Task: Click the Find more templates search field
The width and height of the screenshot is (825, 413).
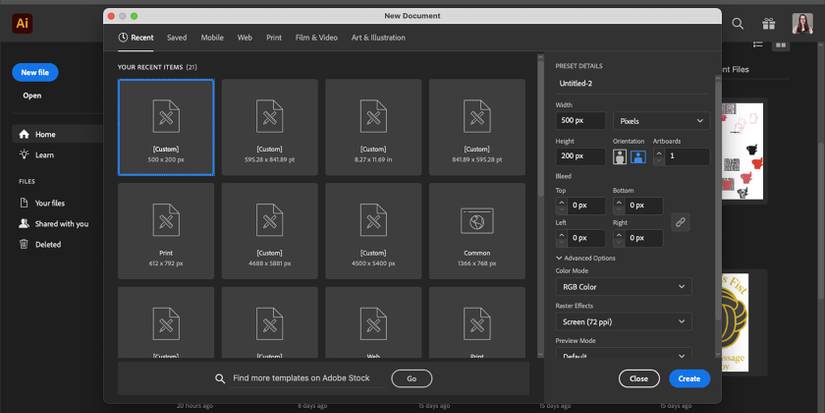Action: click(308, 378)
